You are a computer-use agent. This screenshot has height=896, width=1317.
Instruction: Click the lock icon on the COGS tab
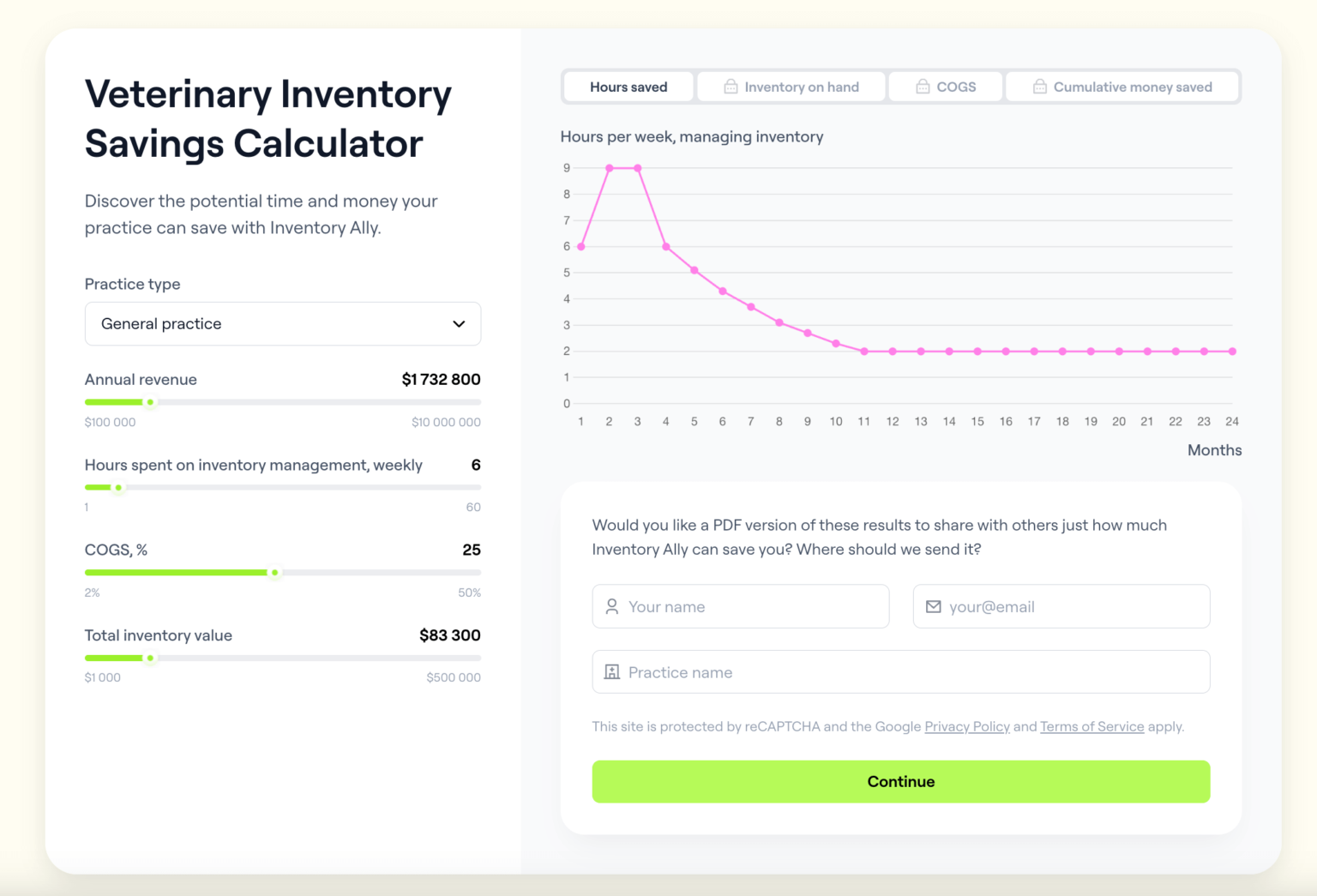pyautogui.click(x=923, y=86)
